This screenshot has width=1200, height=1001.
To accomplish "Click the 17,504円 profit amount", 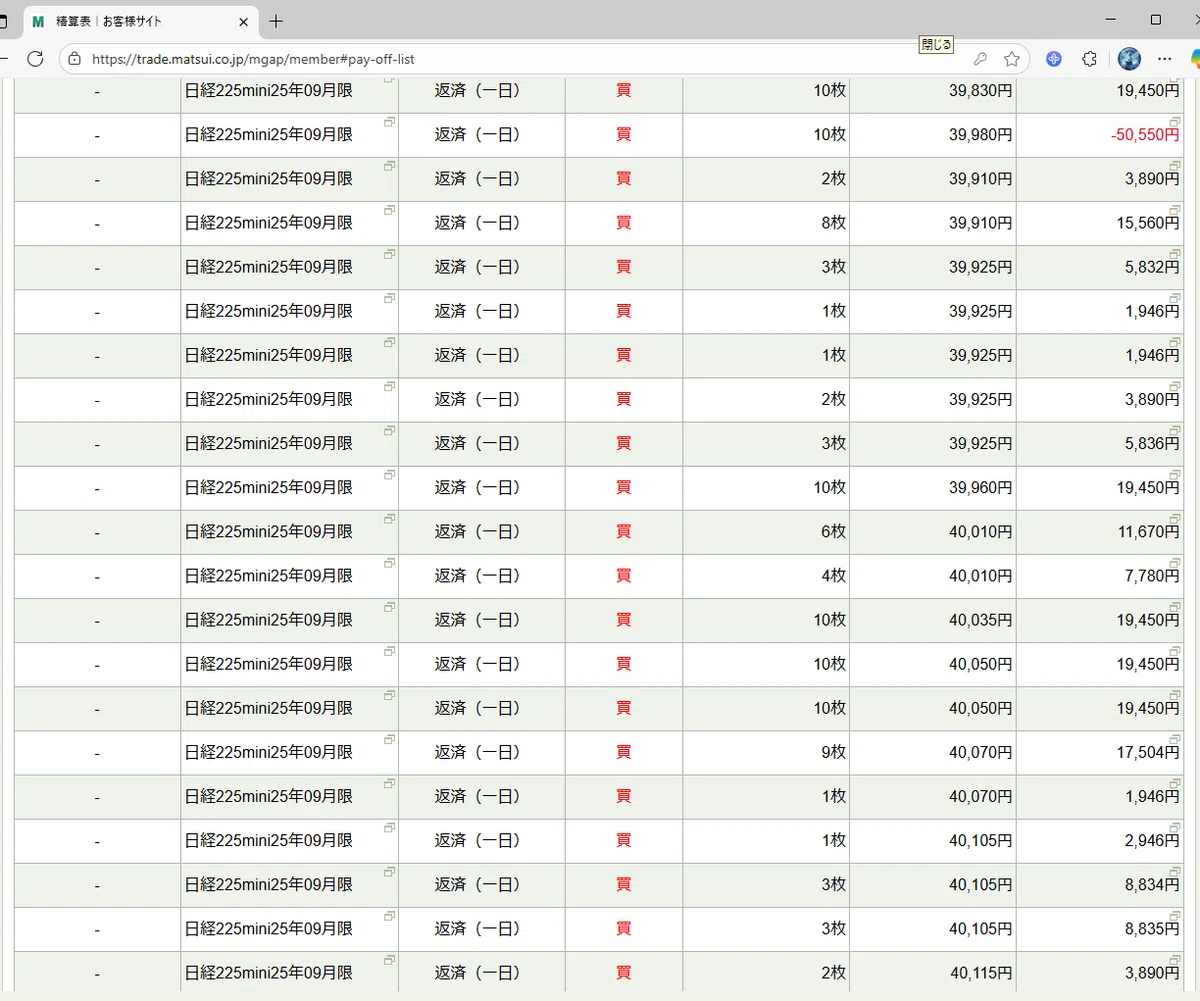I will (1148, 753).
